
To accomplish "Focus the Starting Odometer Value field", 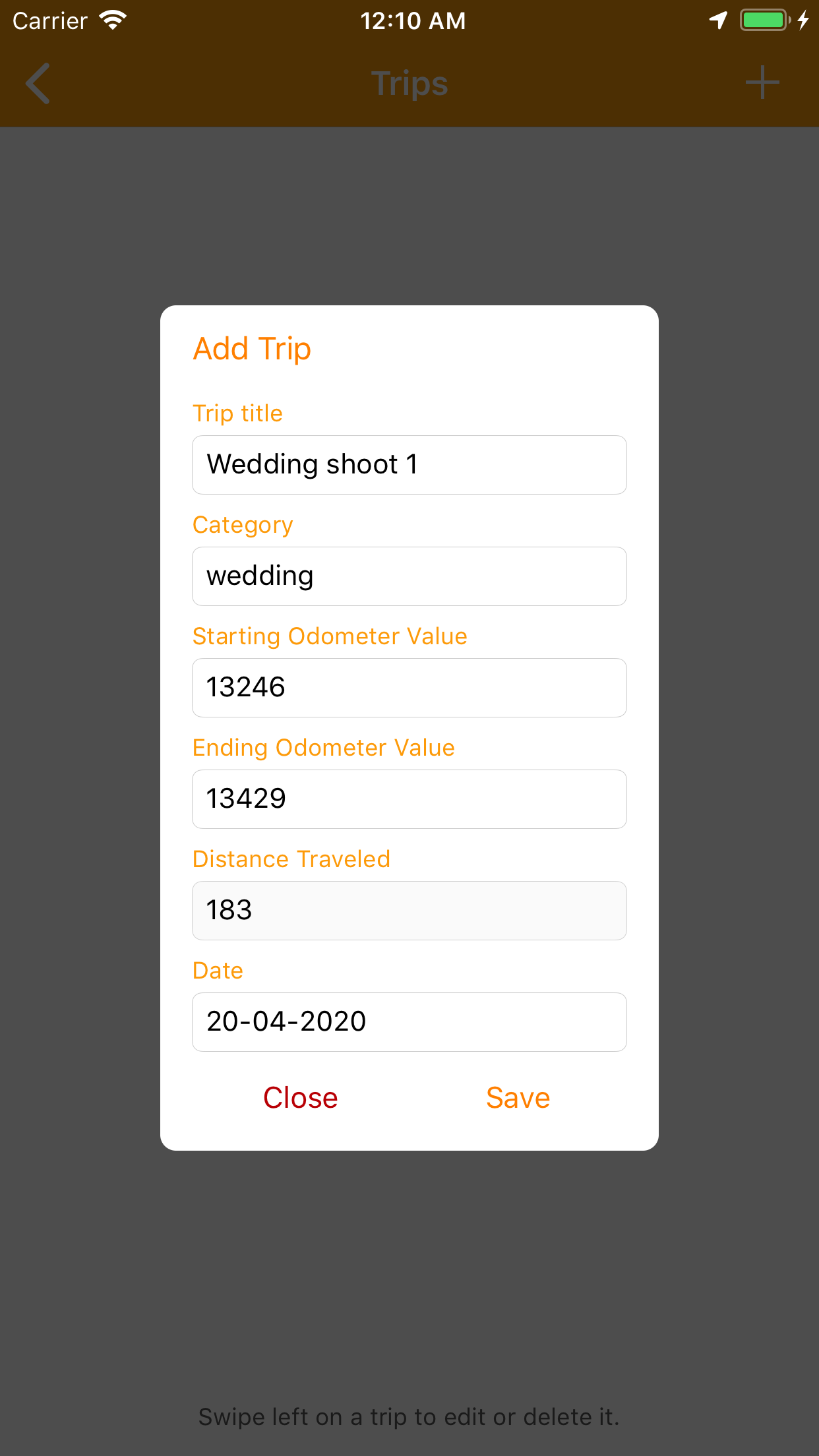I will click(x=409, y=688).
